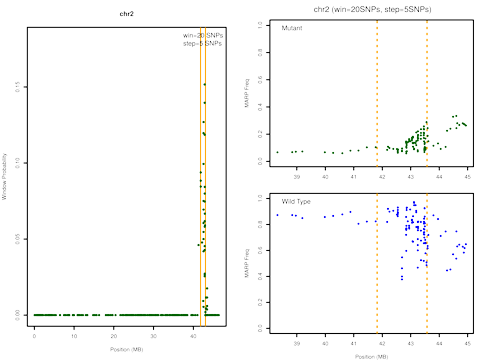Click the 'Window Probability' y-axis label
The height and width of the screenshot is (360, 480).
[4, 177]
